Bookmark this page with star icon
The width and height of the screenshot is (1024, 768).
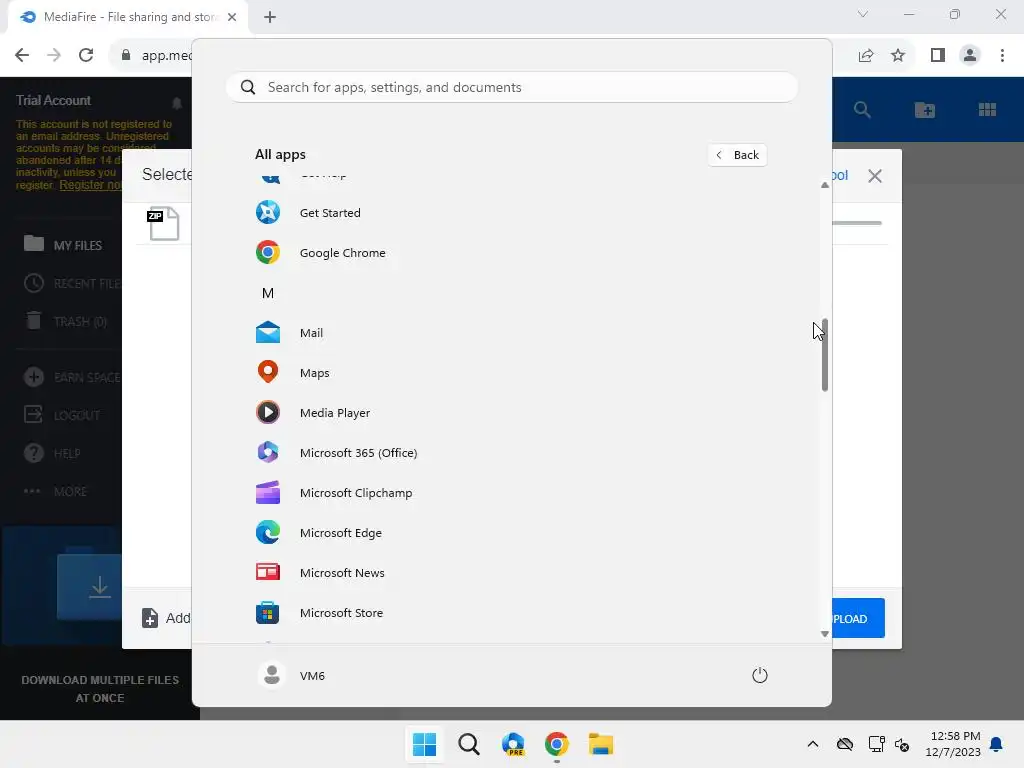898,56
